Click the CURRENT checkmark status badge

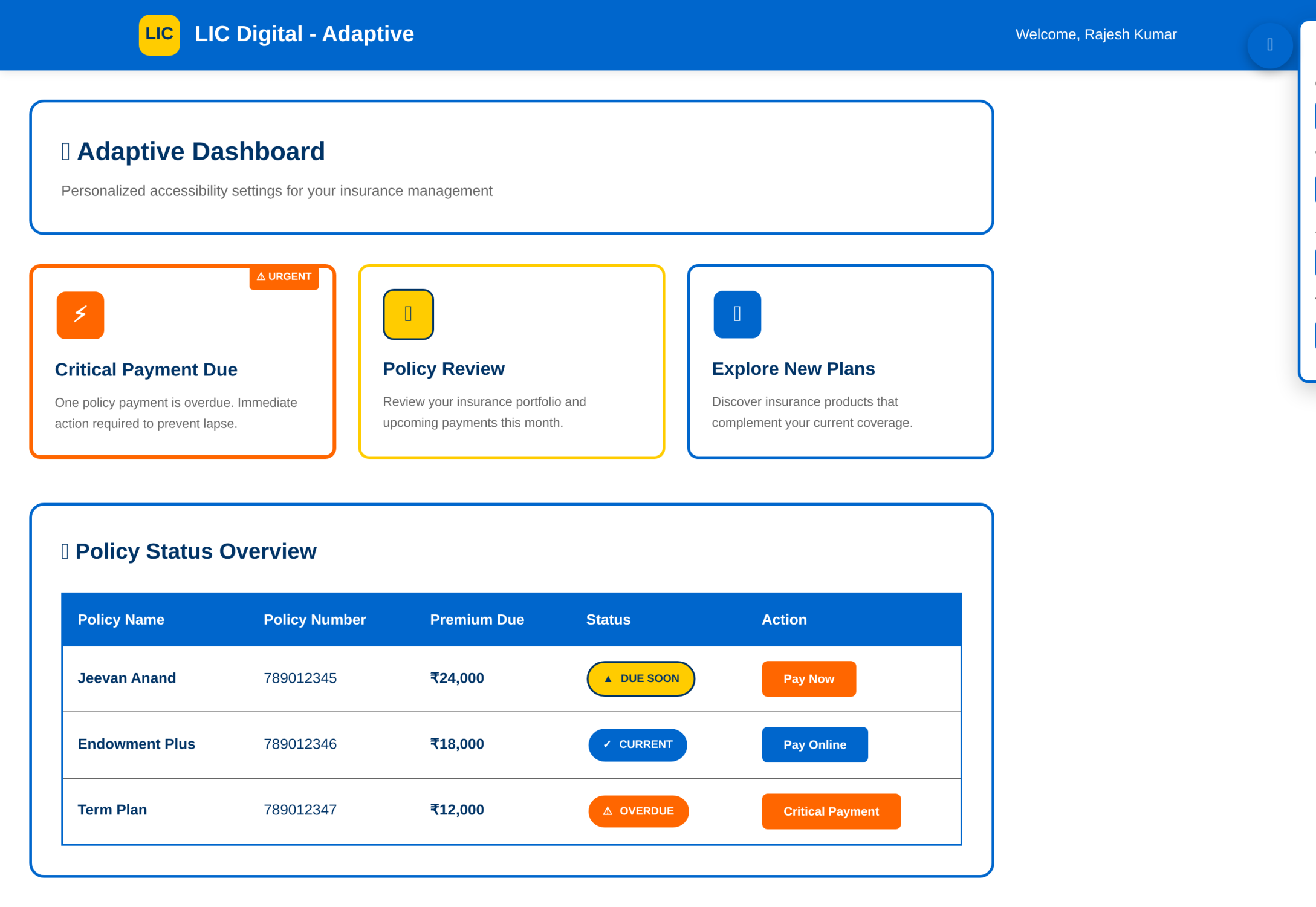click(637, 744)
